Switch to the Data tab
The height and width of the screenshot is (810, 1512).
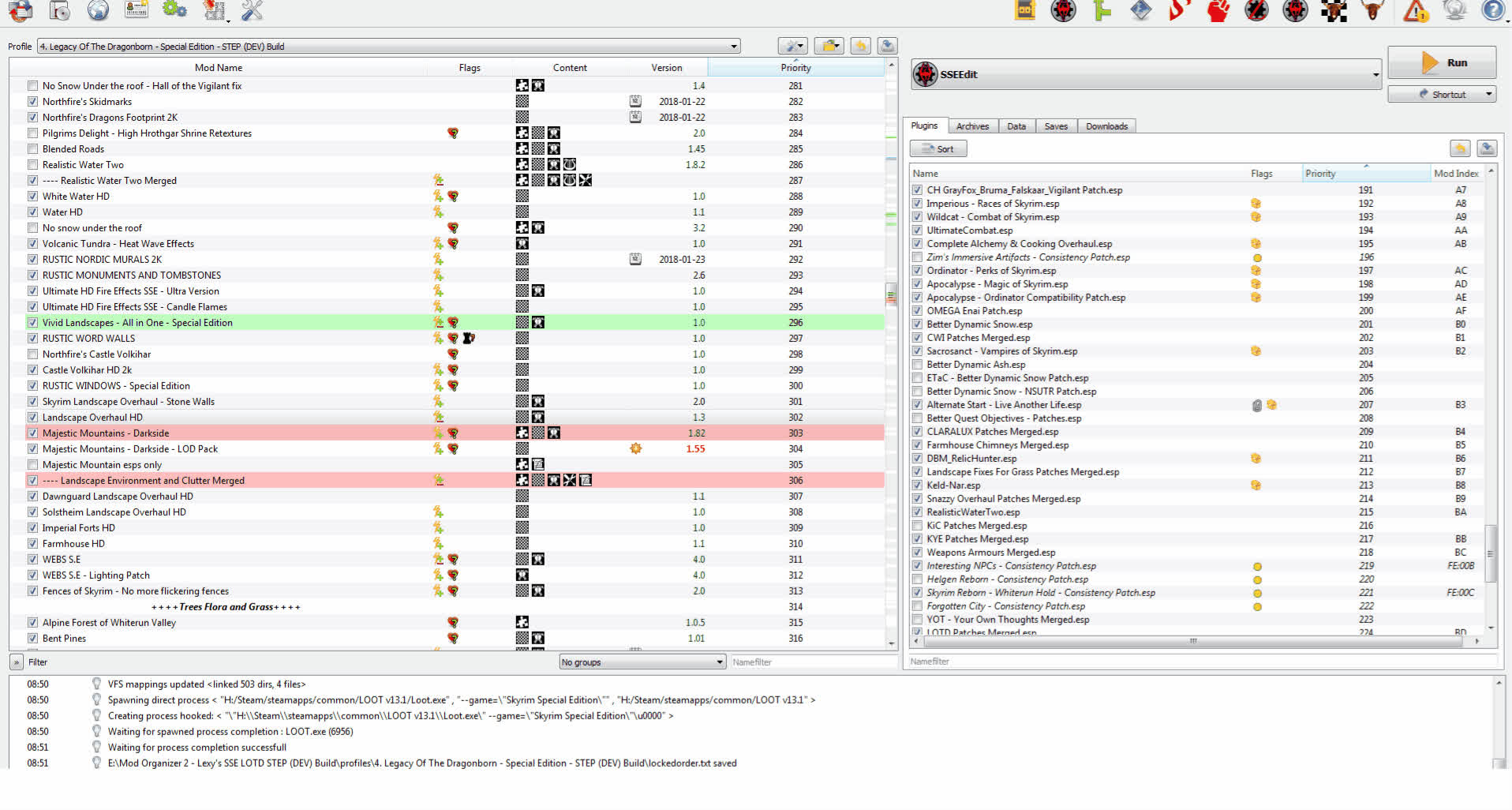(1016, 126)
